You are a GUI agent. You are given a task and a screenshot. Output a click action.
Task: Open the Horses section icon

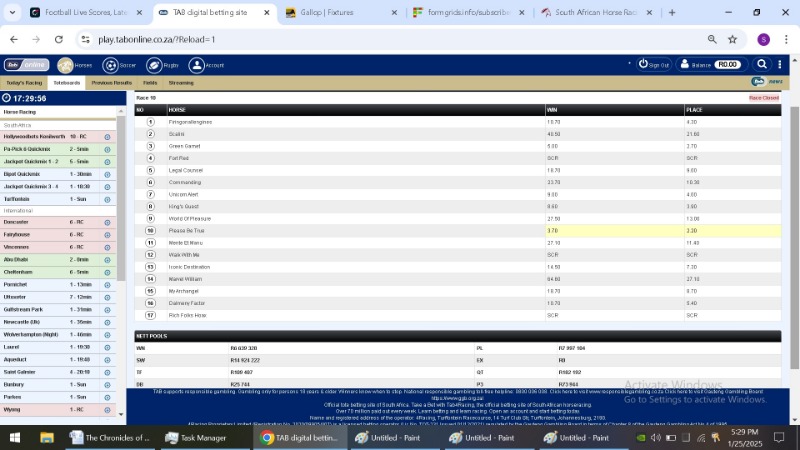point(65,65)
